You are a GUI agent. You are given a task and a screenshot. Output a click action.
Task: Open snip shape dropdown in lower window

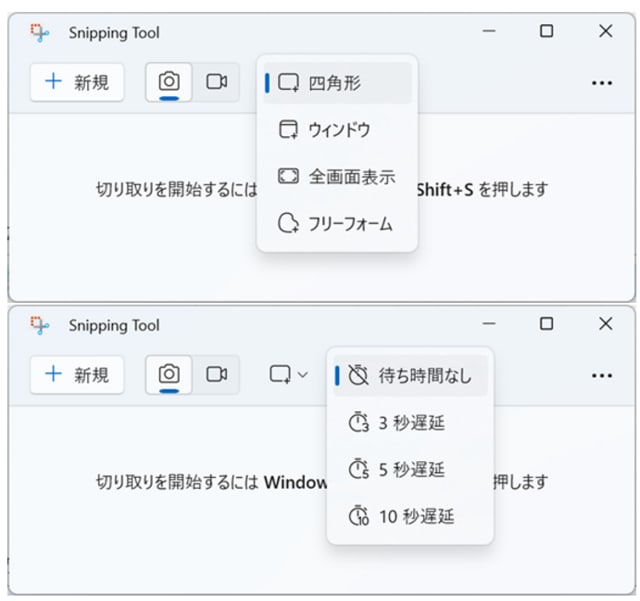click(x=288, y=374)
